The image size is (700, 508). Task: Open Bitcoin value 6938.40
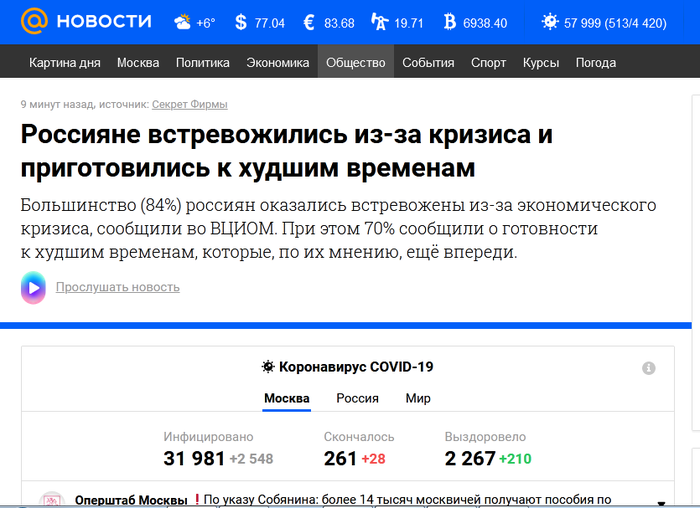point(485,23)
